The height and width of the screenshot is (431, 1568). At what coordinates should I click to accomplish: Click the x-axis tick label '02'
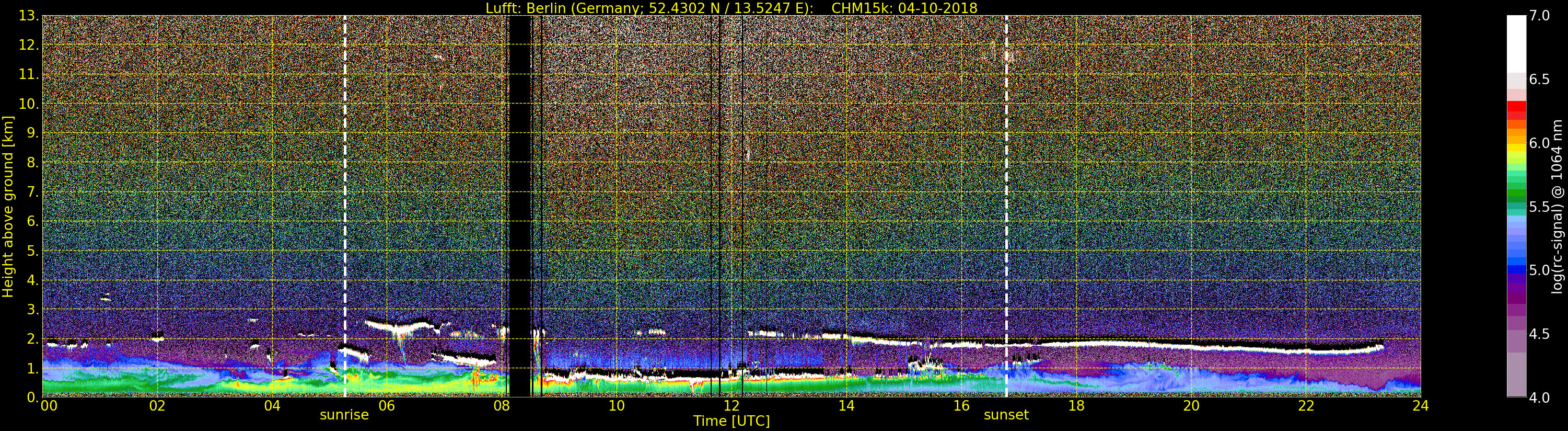[157, 405]
